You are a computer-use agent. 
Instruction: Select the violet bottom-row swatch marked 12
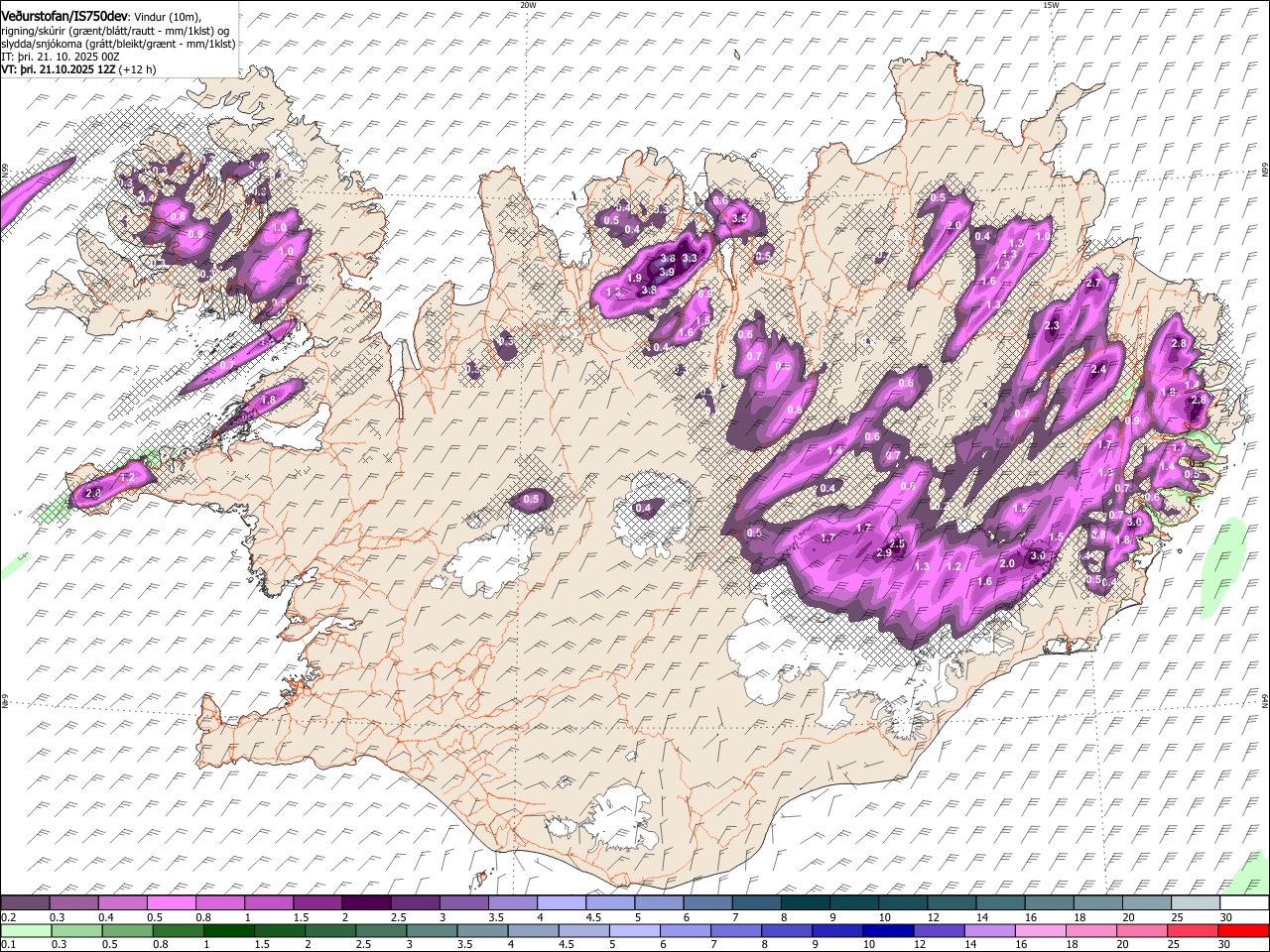pos(938,930)
